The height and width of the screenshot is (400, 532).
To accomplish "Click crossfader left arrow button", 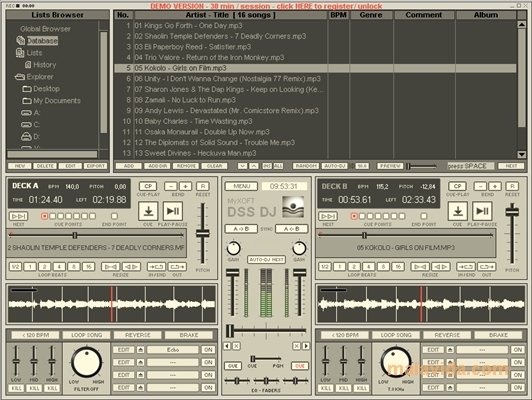I will [227, 346].
